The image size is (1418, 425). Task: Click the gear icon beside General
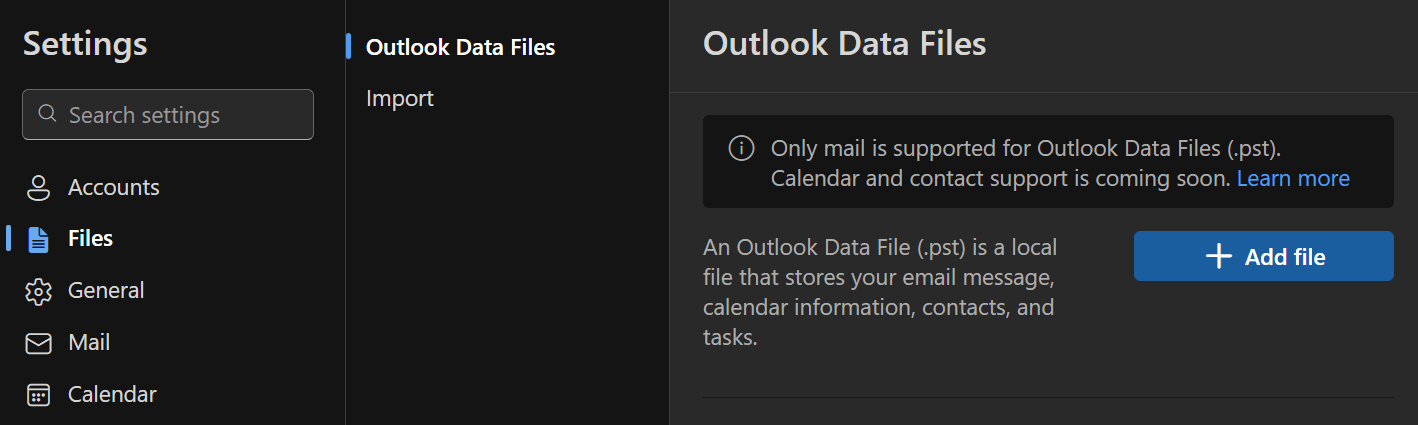click(x=38, y=291)
